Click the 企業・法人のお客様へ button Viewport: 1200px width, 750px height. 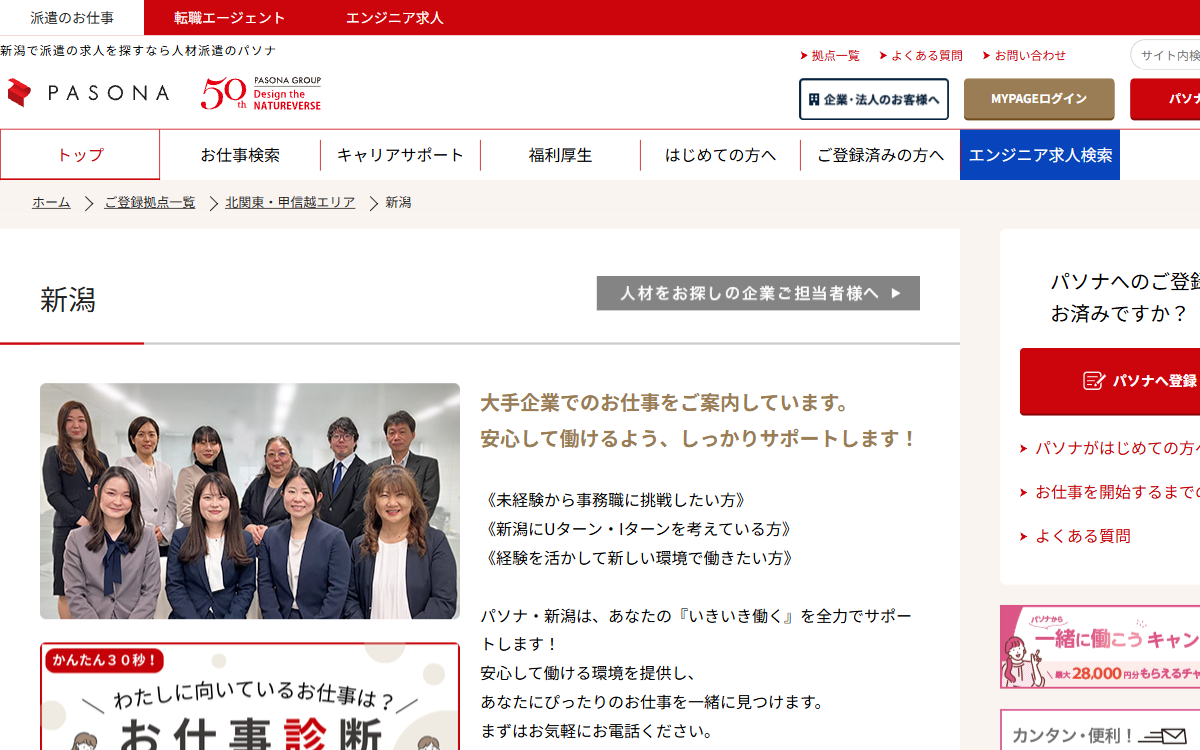874,99
